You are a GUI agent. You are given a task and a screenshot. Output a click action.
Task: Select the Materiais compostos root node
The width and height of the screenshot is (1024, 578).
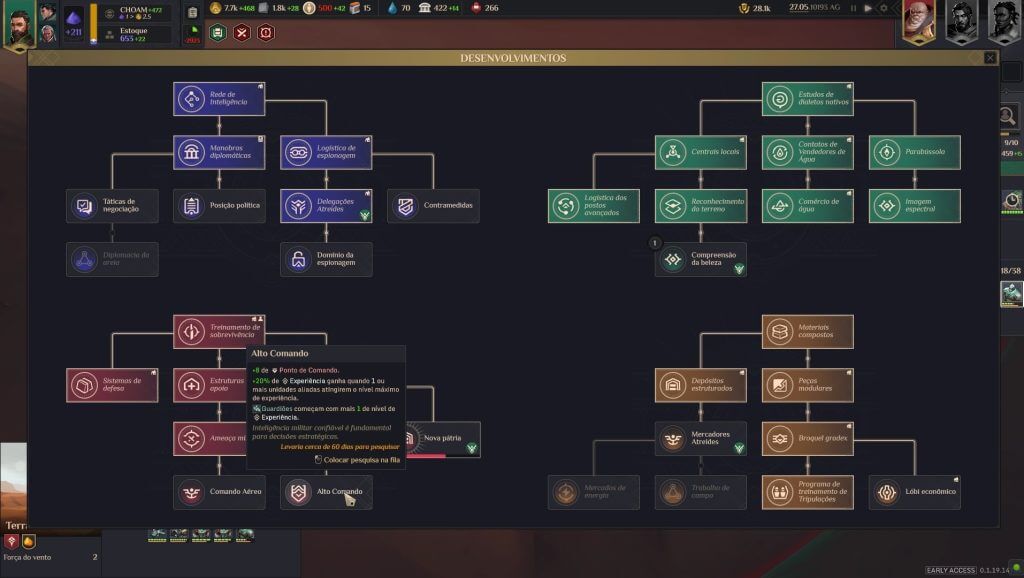pos(807,331)
